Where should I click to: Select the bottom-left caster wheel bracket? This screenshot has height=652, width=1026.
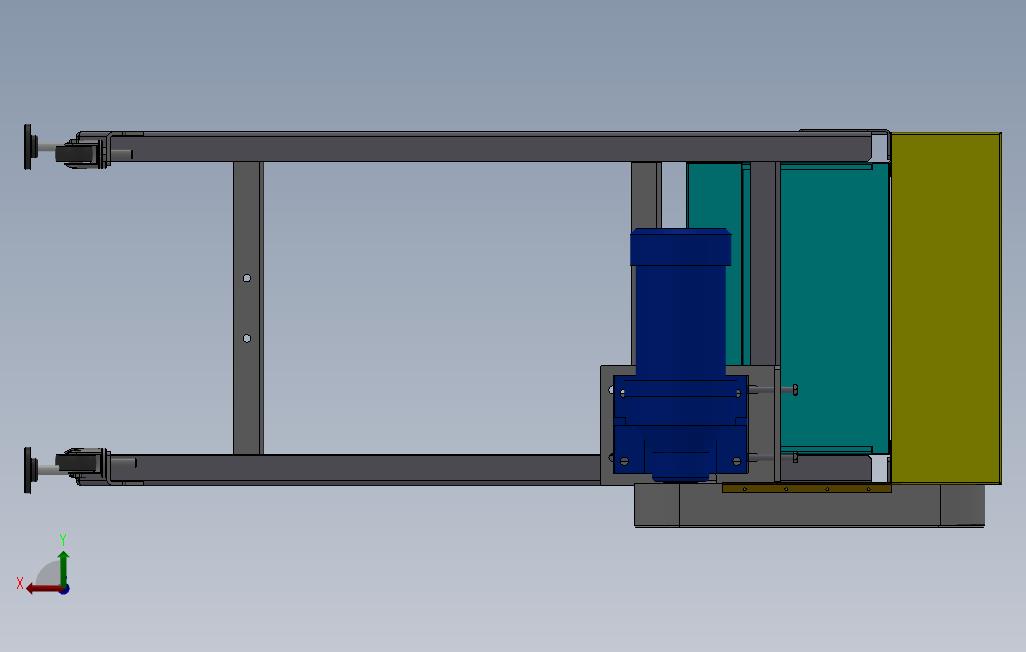82,465
